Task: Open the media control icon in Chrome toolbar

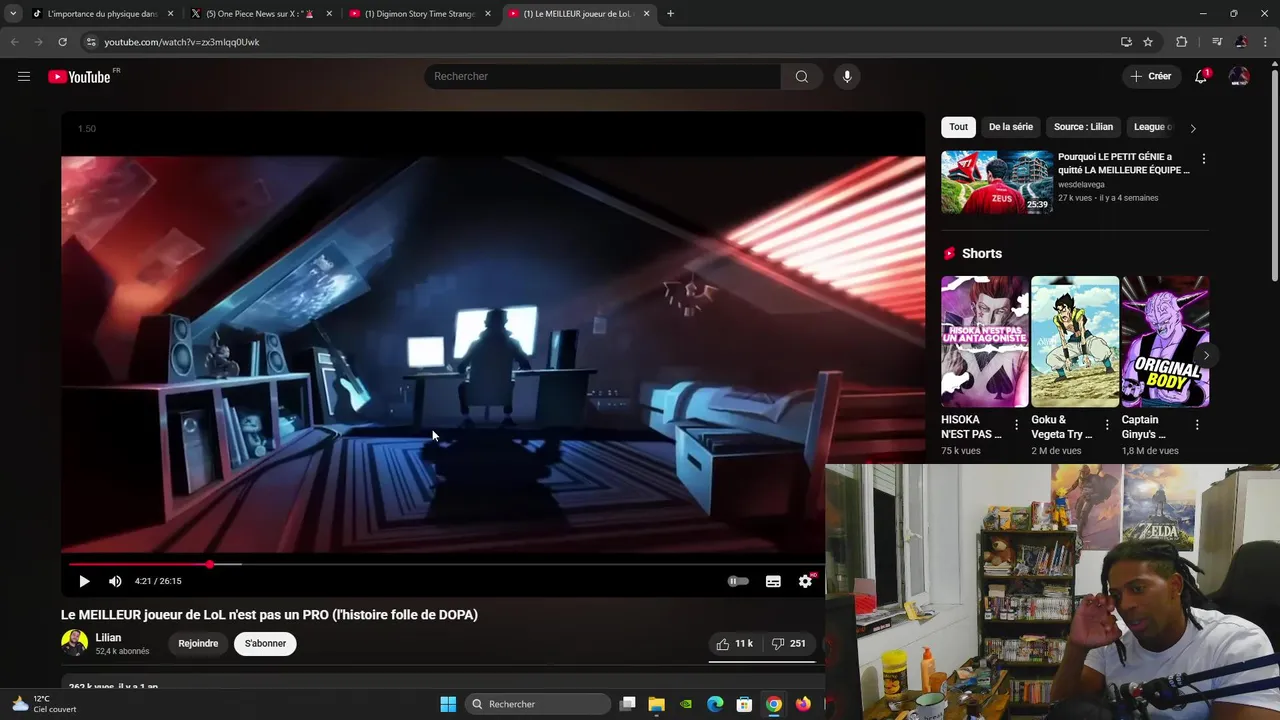Action: 1217,42
